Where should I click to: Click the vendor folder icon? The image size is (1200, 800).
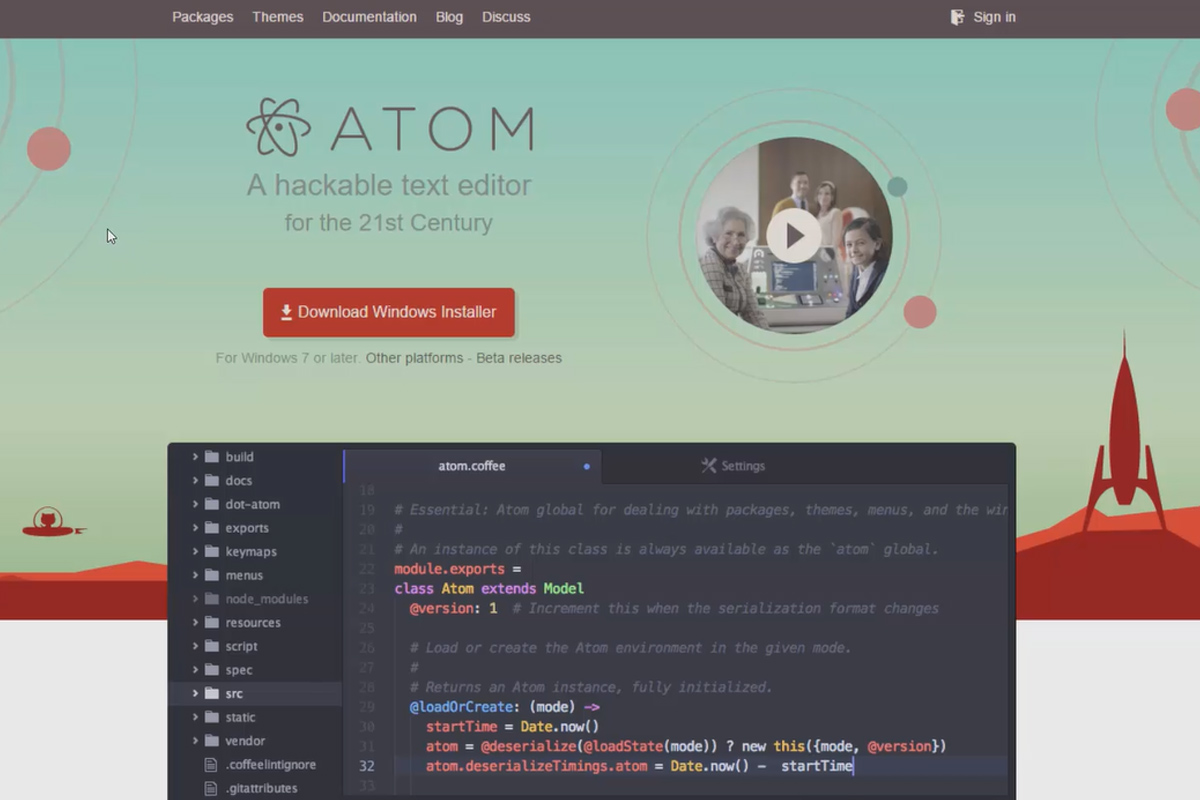pyautogui.click(x=211, y=741)
